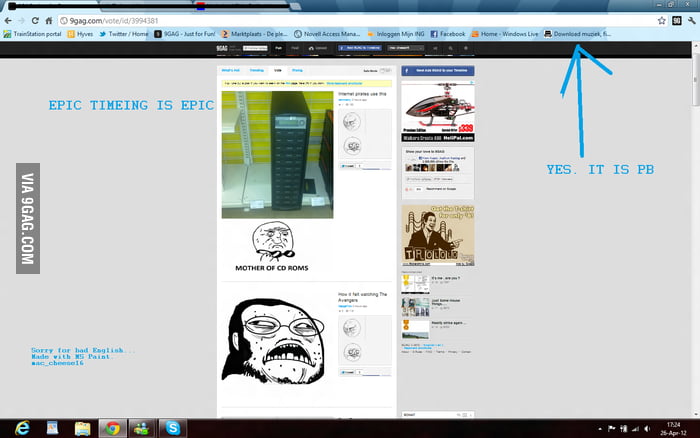Open the third featured sidebar post thumbnail

point(415,330)
